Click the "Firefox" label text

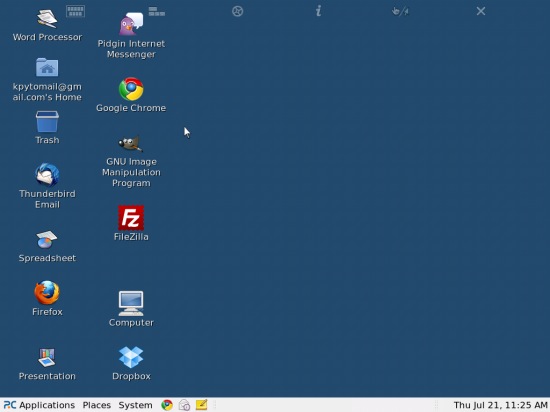coord(47,312)
